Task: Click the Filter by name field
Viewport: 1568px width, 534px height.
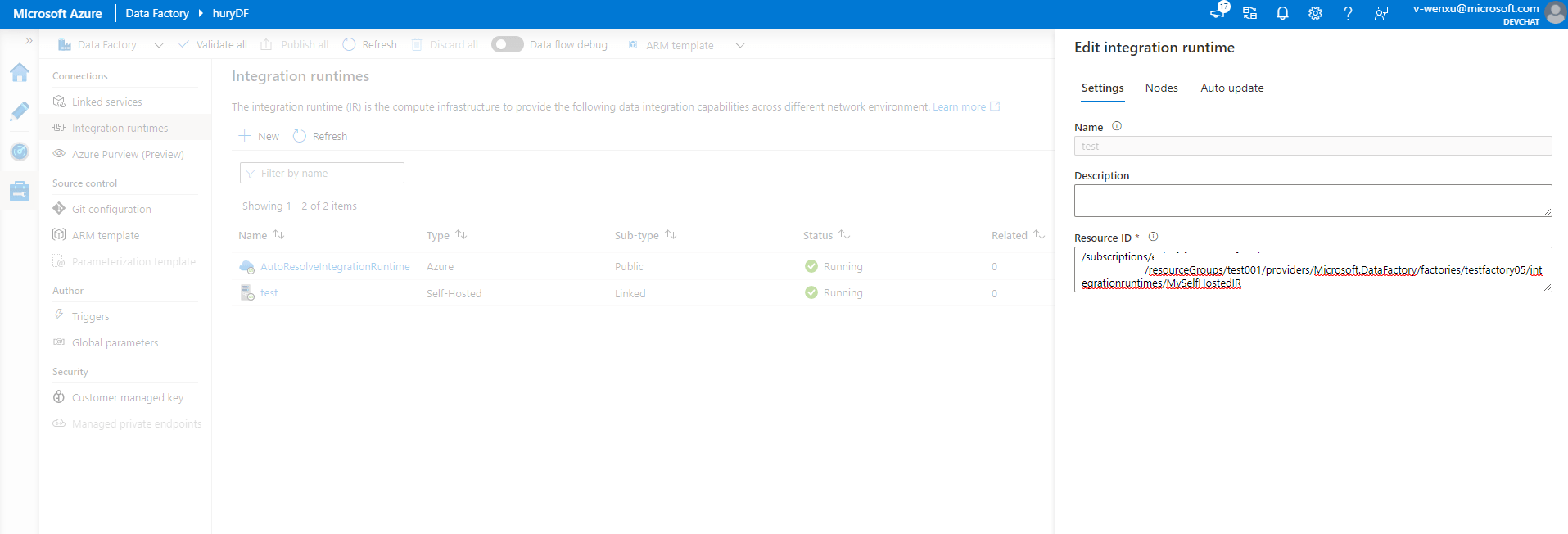Action: [x=322, y=173]
